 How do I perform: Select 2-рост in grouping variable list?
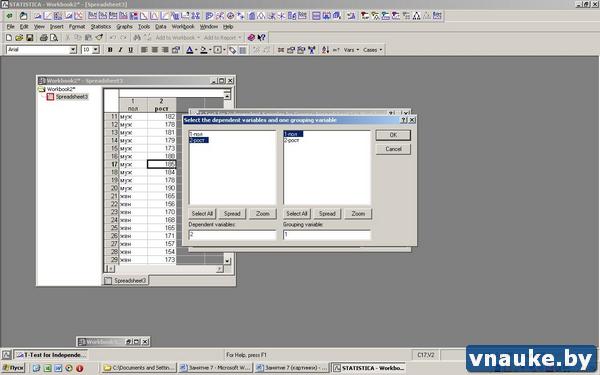coord(292,140)
